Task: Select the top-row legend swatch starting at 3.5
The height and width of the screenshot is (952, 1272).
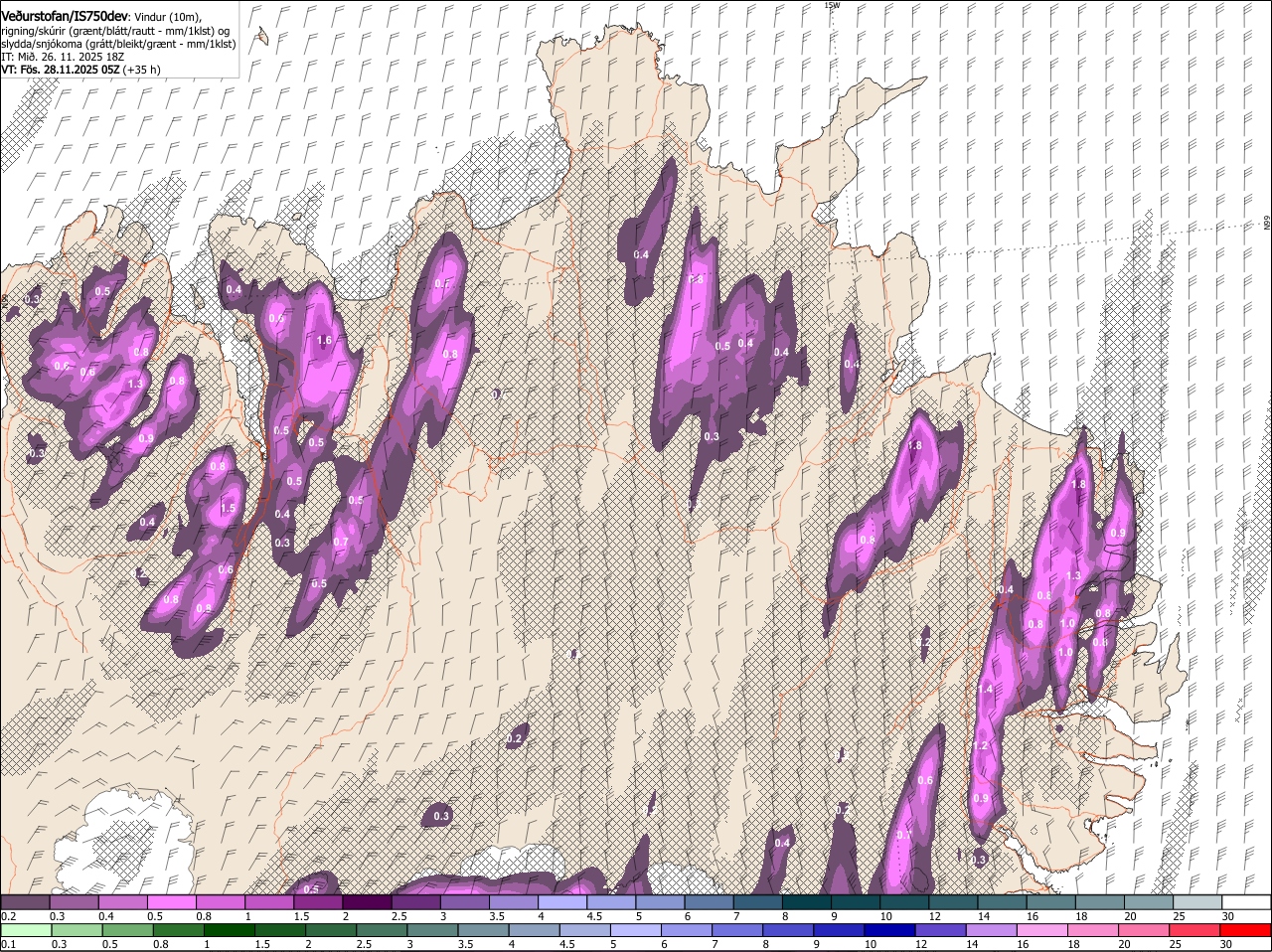Action: (513, 902)
